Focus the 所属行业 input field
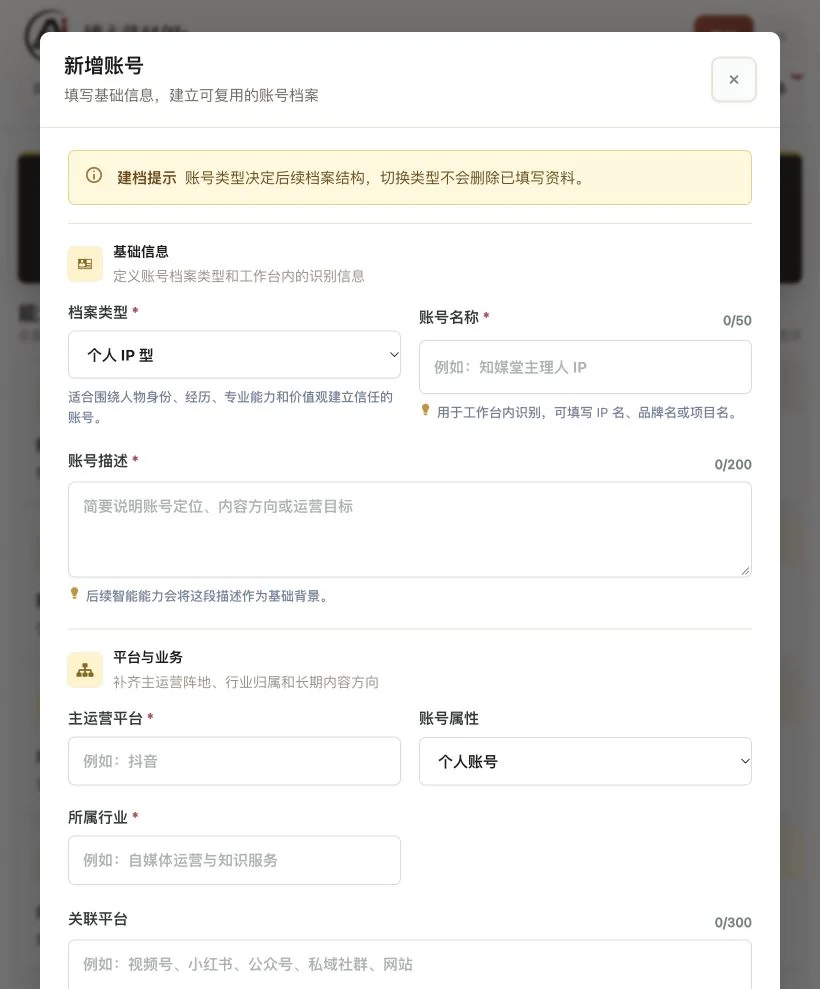Screen dimensions: 820x989 [234, 860]
